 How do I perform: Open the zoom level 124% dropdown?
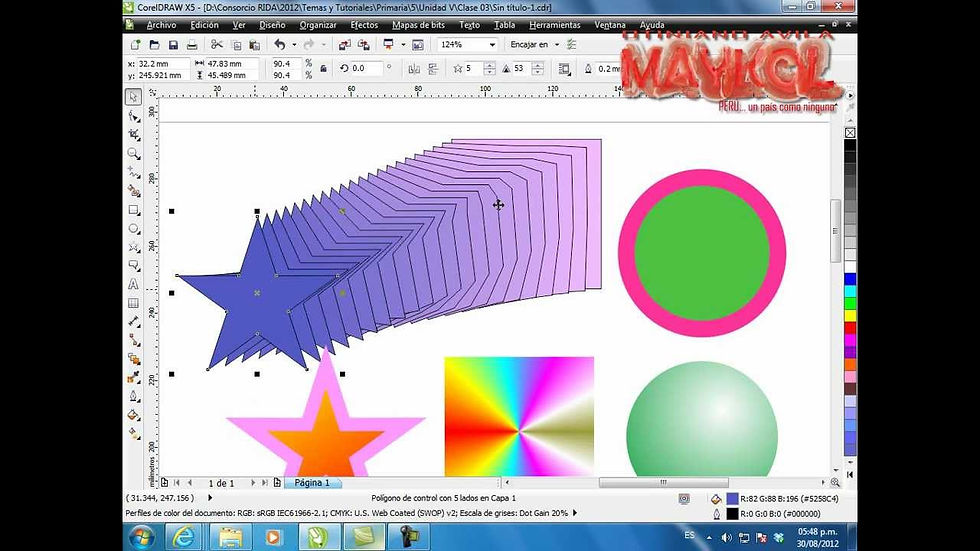[x=492, y=45]
